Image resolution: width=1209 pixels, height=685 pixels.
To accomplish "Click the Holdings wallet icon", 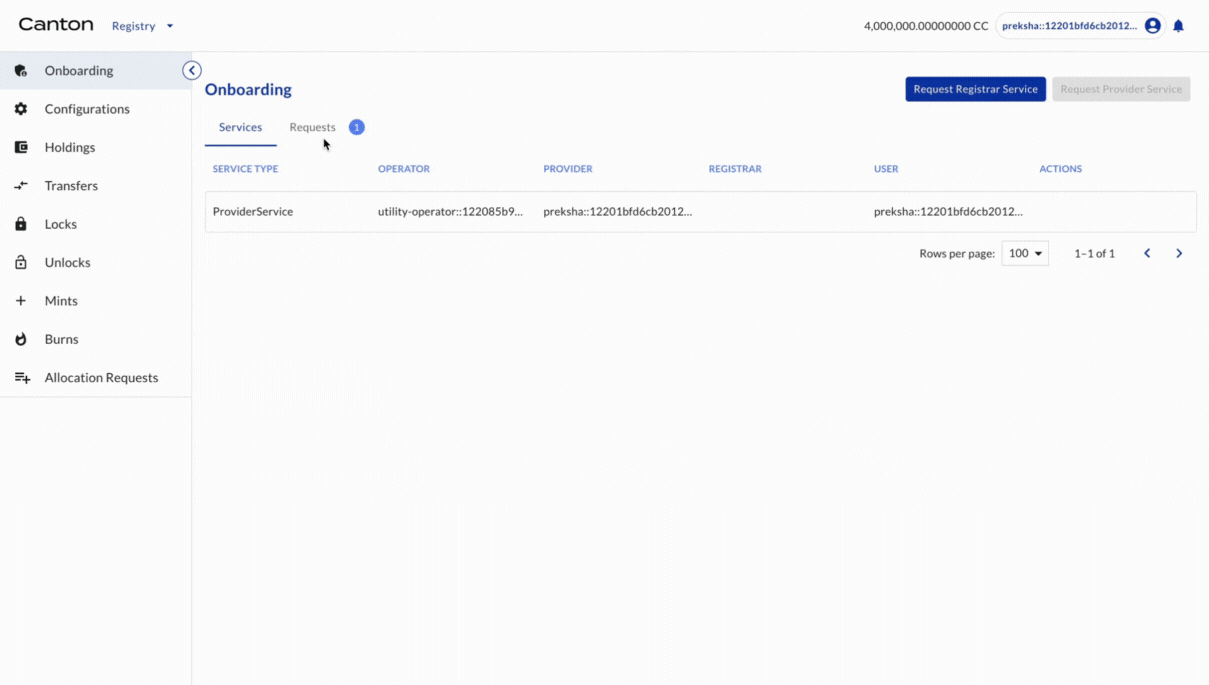I will tap(21, 147).
